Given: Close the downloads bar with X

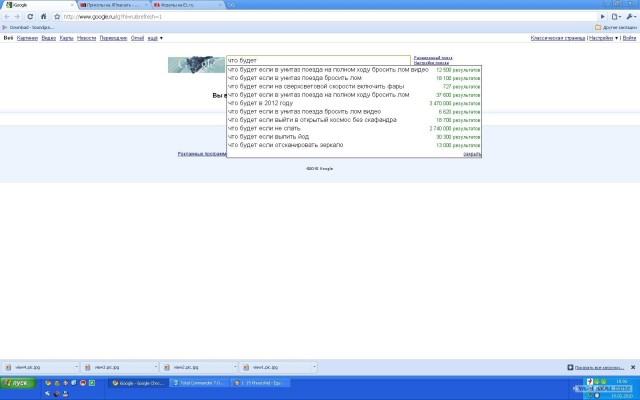Looking at the screenshot, I should 633,367.
